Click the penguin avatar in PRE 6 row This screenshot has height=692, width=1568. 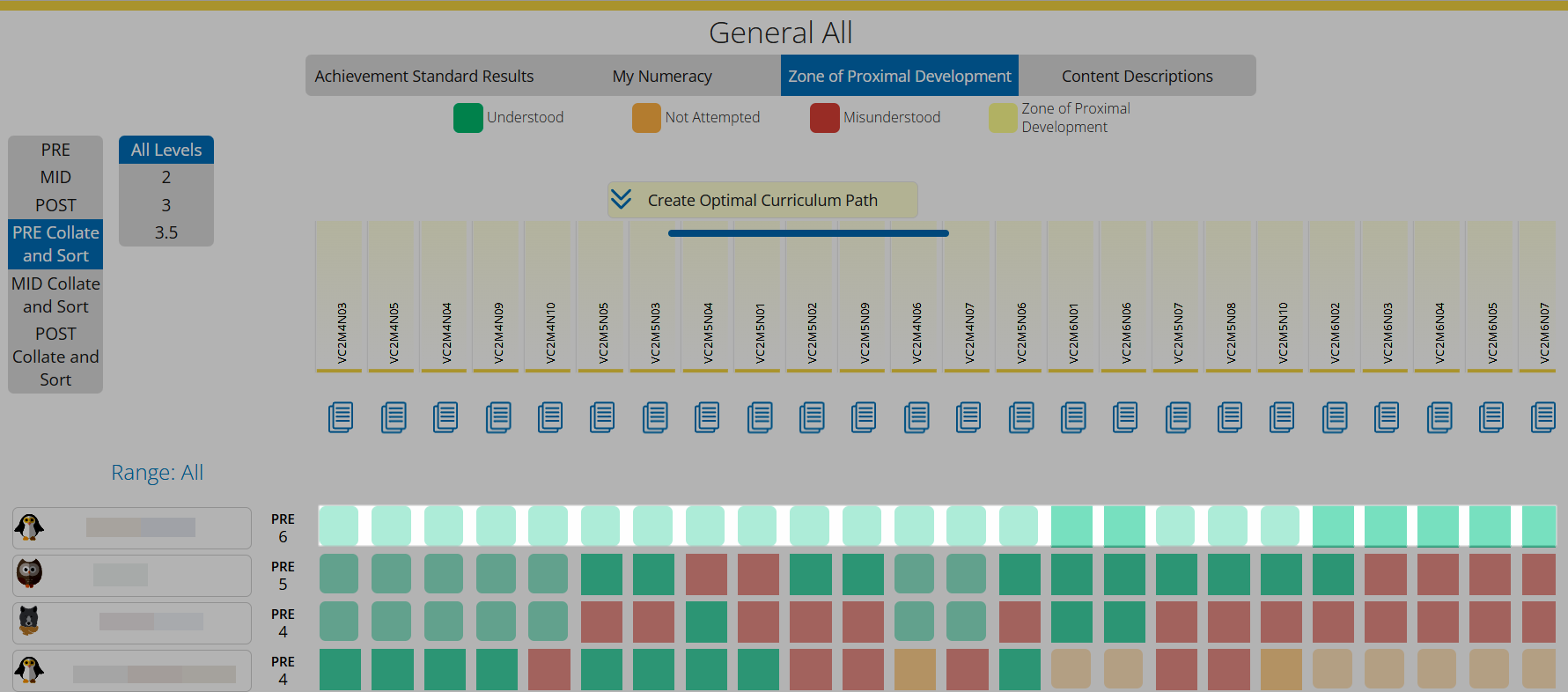[x=29, y=527]
